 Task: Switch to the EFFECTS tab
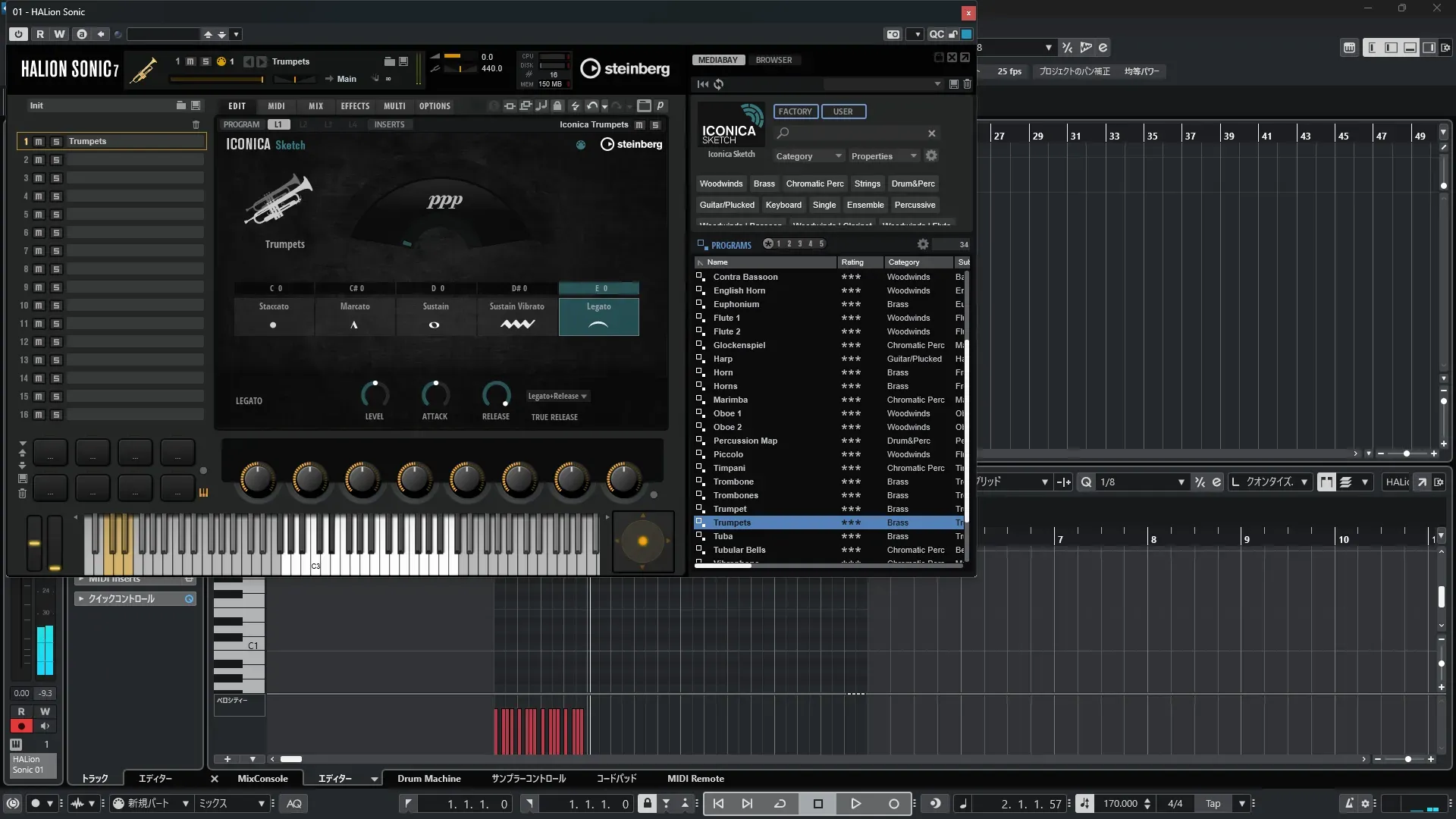(x=355, y=106)
